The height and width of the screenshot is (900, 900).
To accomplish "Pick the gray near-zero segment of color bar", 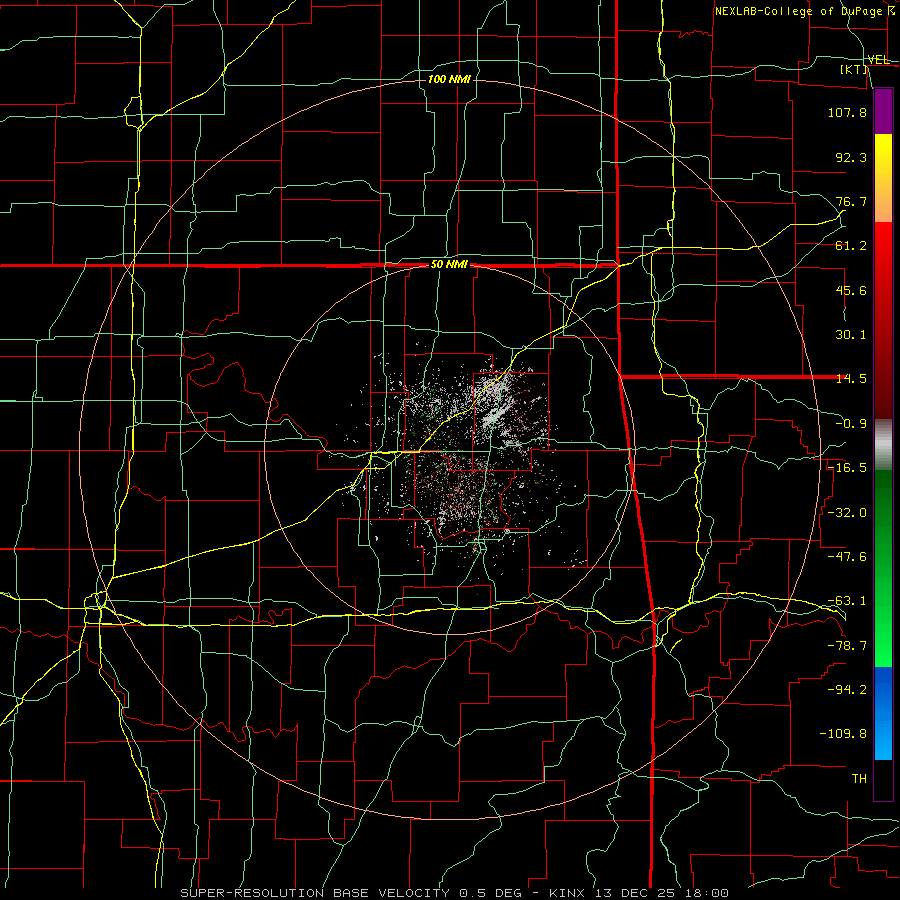I will [883, 445].
